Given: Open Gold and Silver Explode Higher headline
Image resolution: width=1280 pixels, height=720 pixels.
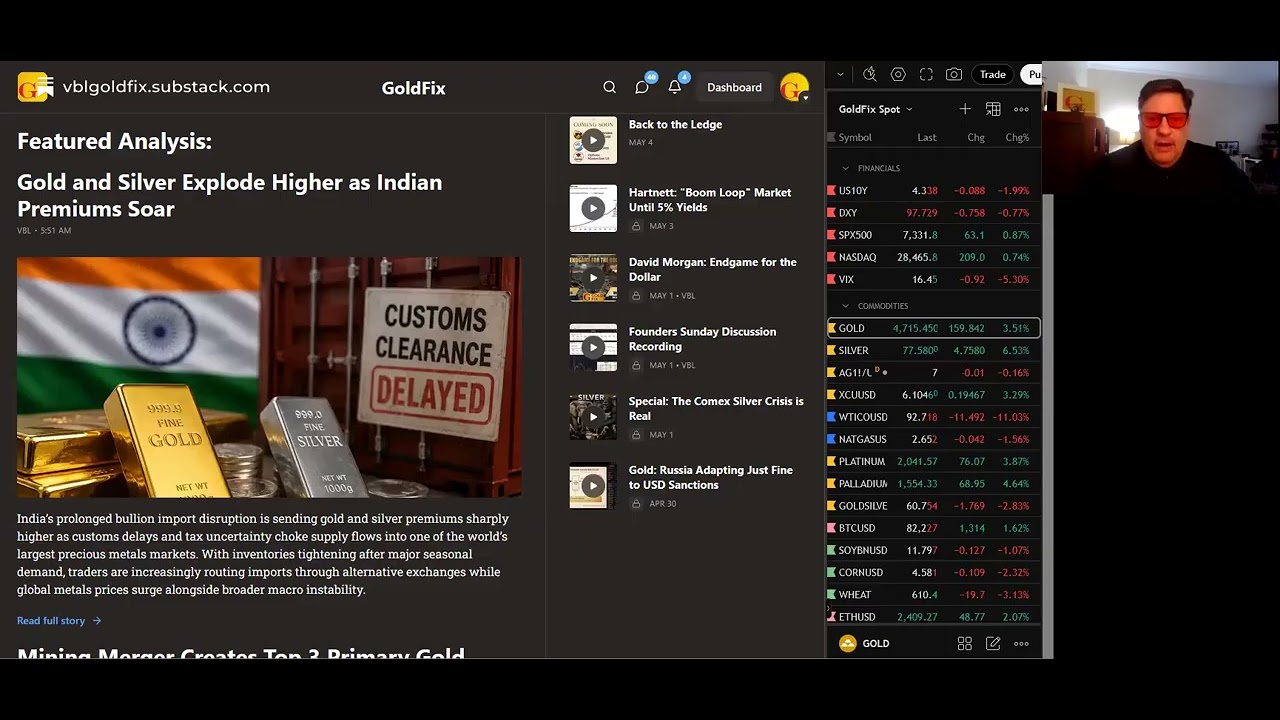Looking at the screenshot, I should pos(229,195).
